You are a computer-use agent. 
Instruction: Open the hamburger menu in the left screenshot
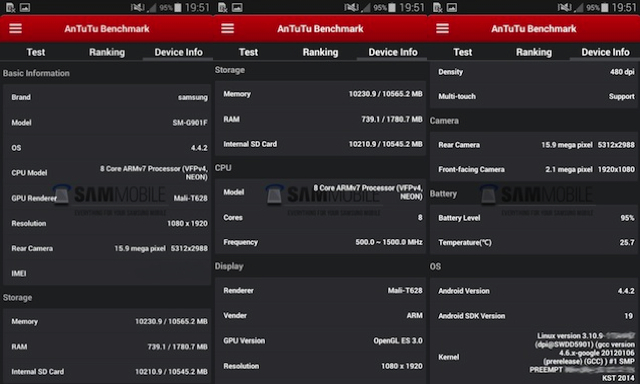coord(16,29)
